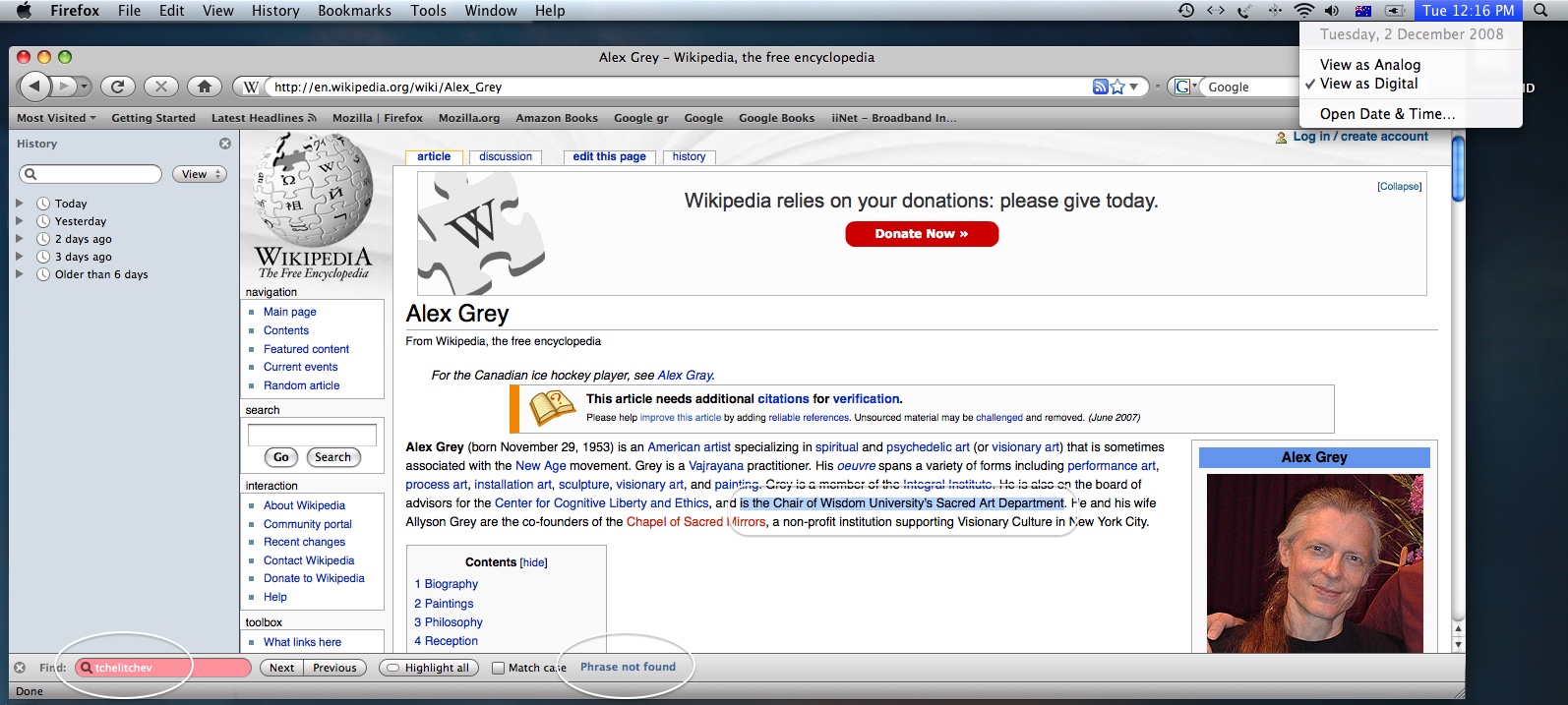Open the History menu in menu bar

pyautogui.click(x=275, y=11)
